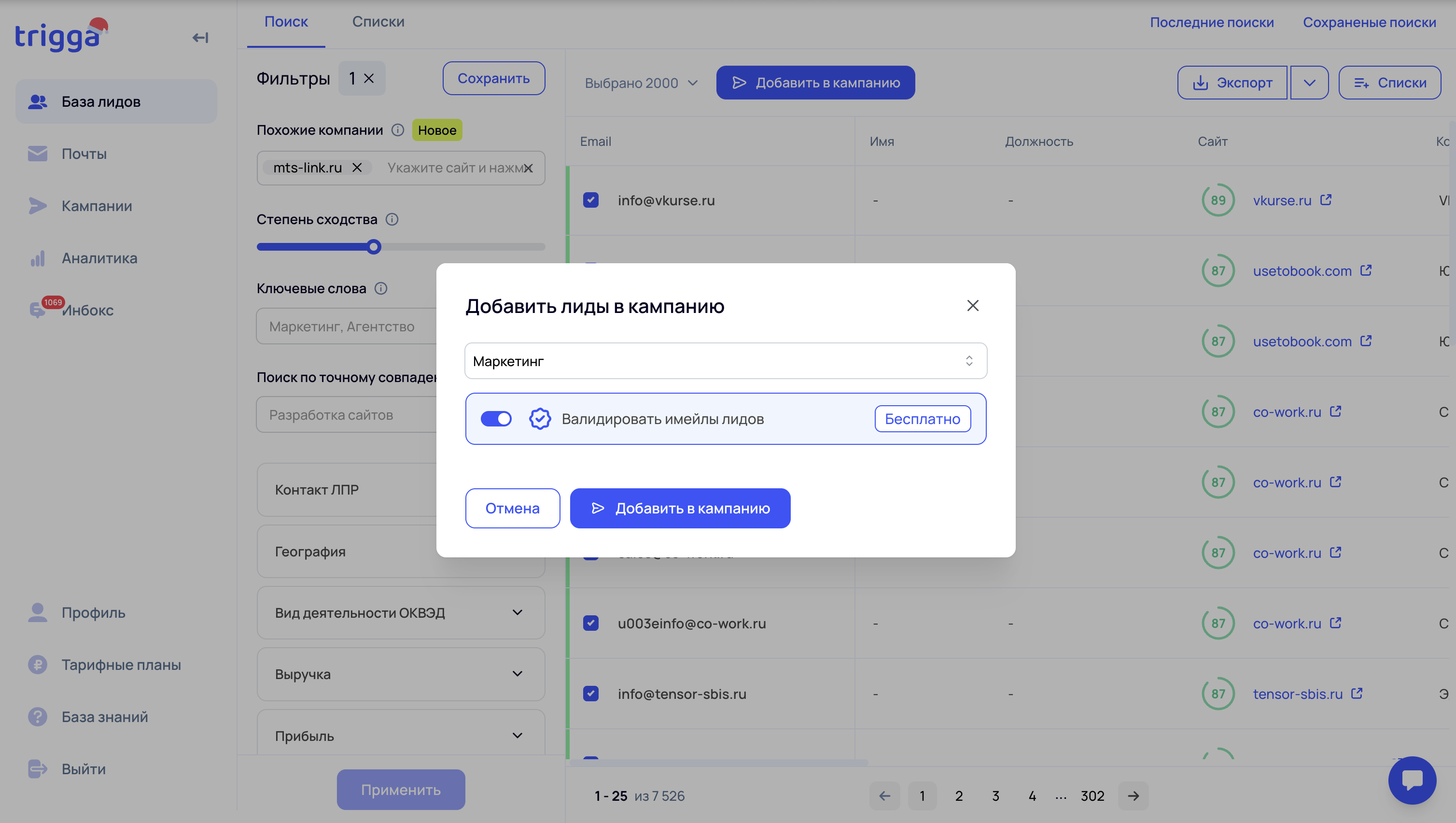Open the export options arrow dropdown

click(x=1309, y=83)
